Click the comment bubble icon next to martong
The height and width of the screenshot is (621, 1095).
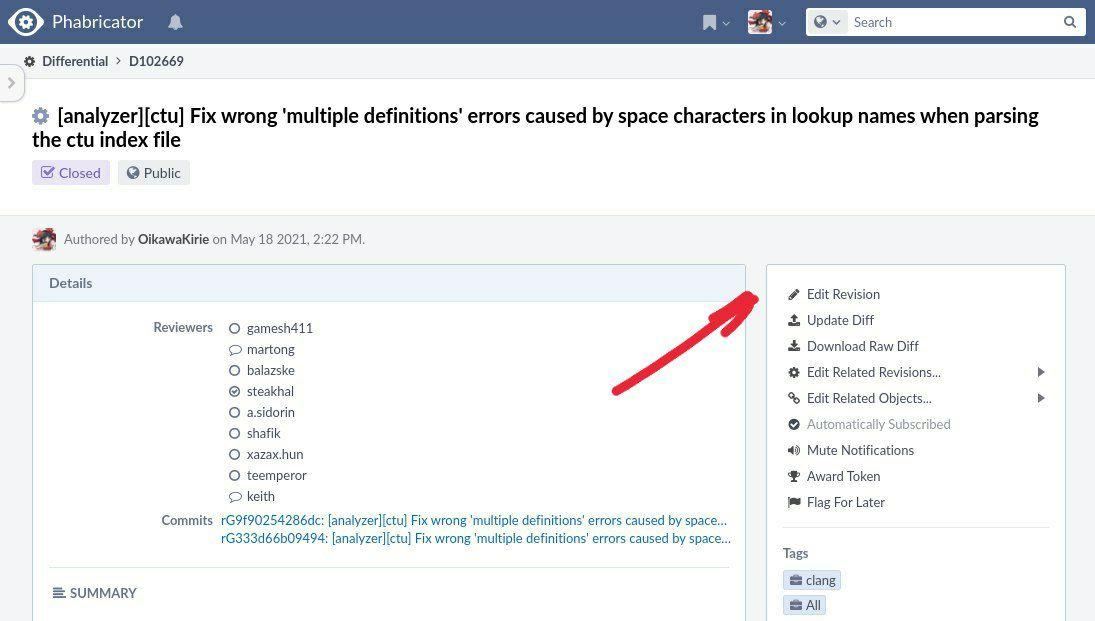235,349
